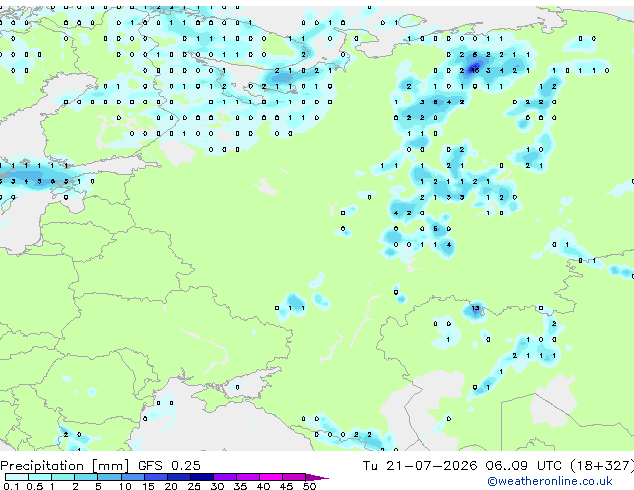
Task: Select the 30–35 mm violet legend swatch
Action: click(224, 477)
